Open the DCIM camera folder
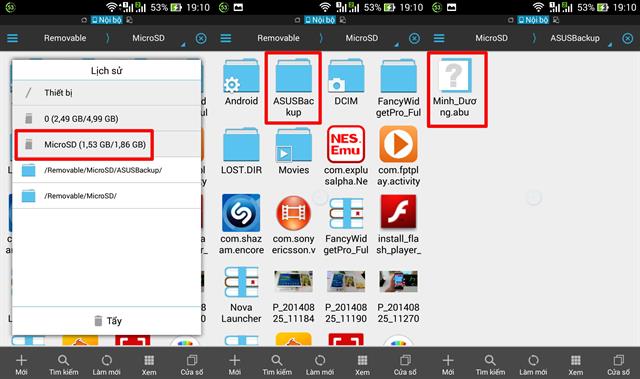 coord(346,83)
